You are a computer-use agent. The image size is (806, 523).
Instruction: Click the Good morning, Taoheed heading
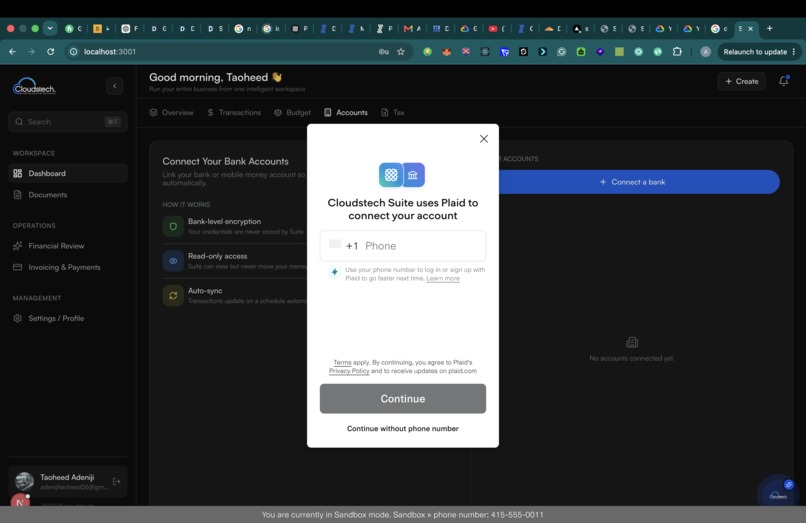215,77
